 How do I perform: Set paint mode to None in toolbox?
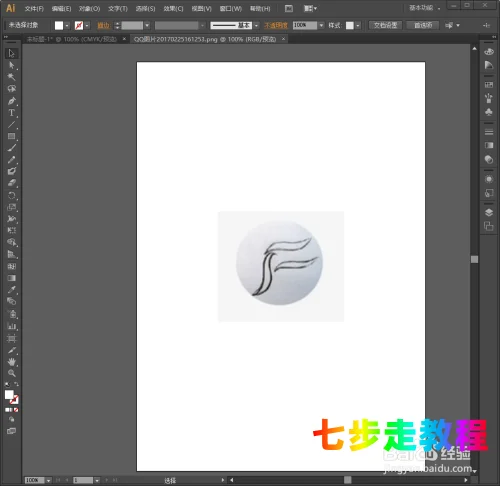tap(16, 410)
